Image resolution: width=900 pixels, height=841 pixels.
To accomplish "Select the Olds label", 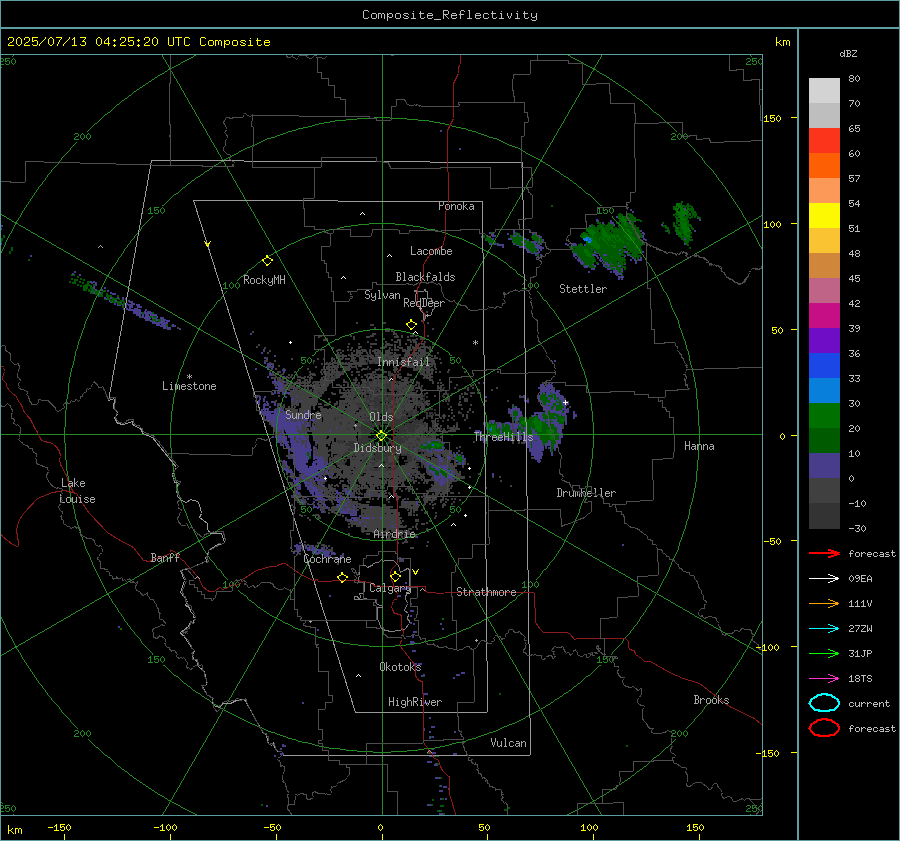I will (381, 417).
